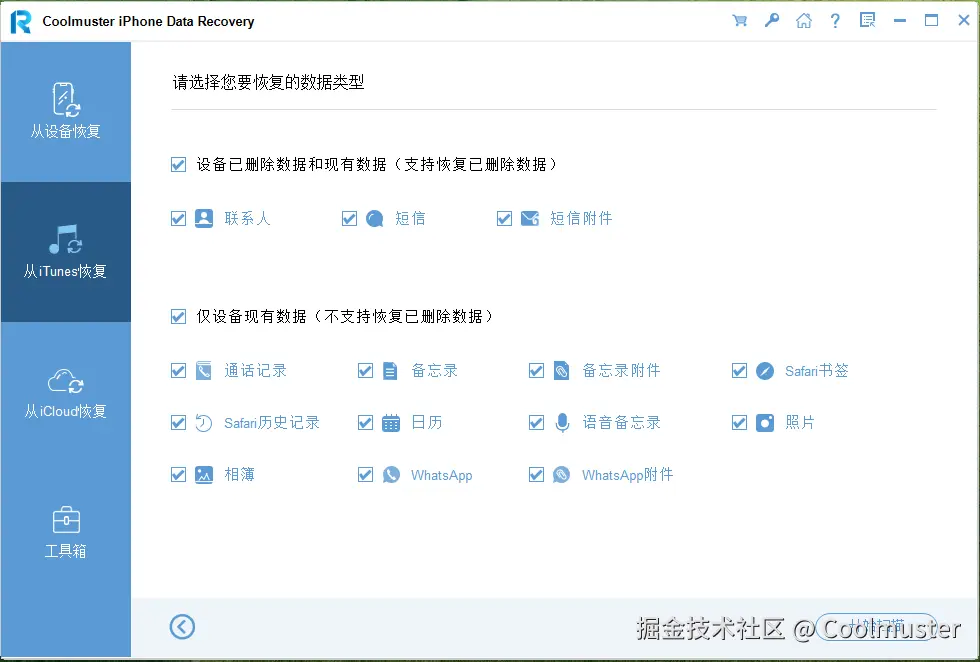Click the home icon in title bar

(x=804, y=20)
